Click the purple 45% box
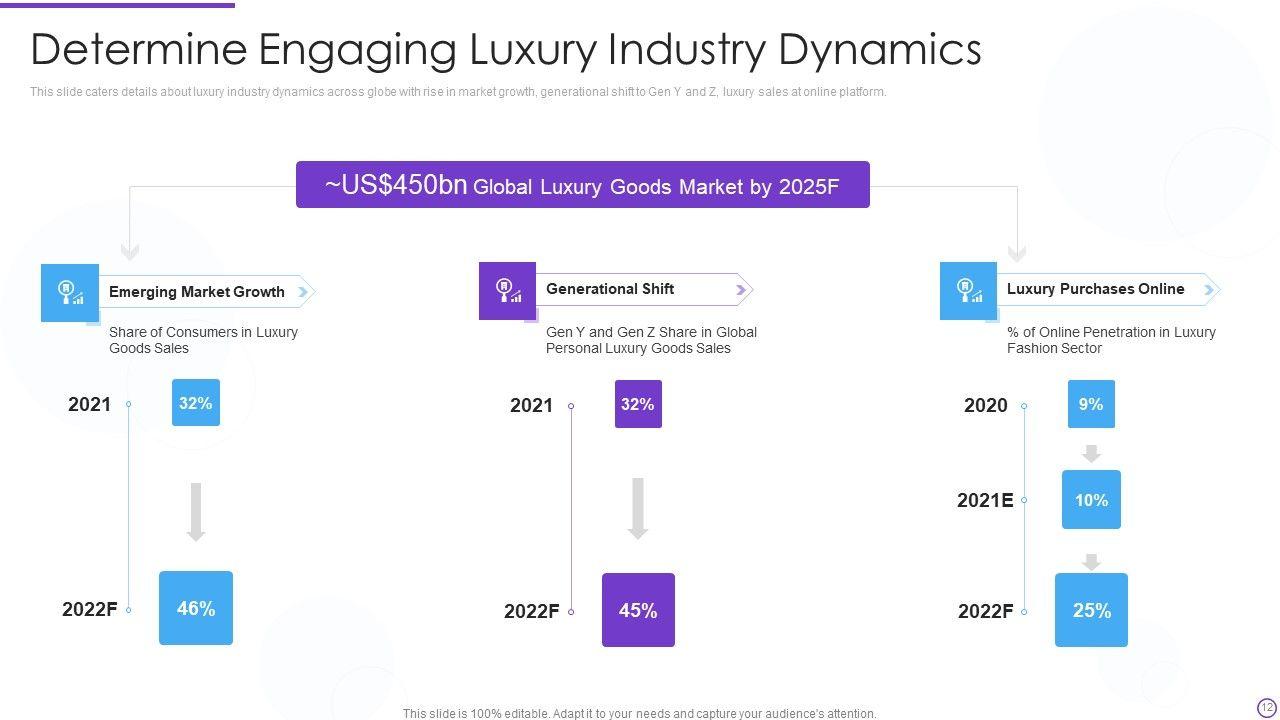 (x=638, y=610)
